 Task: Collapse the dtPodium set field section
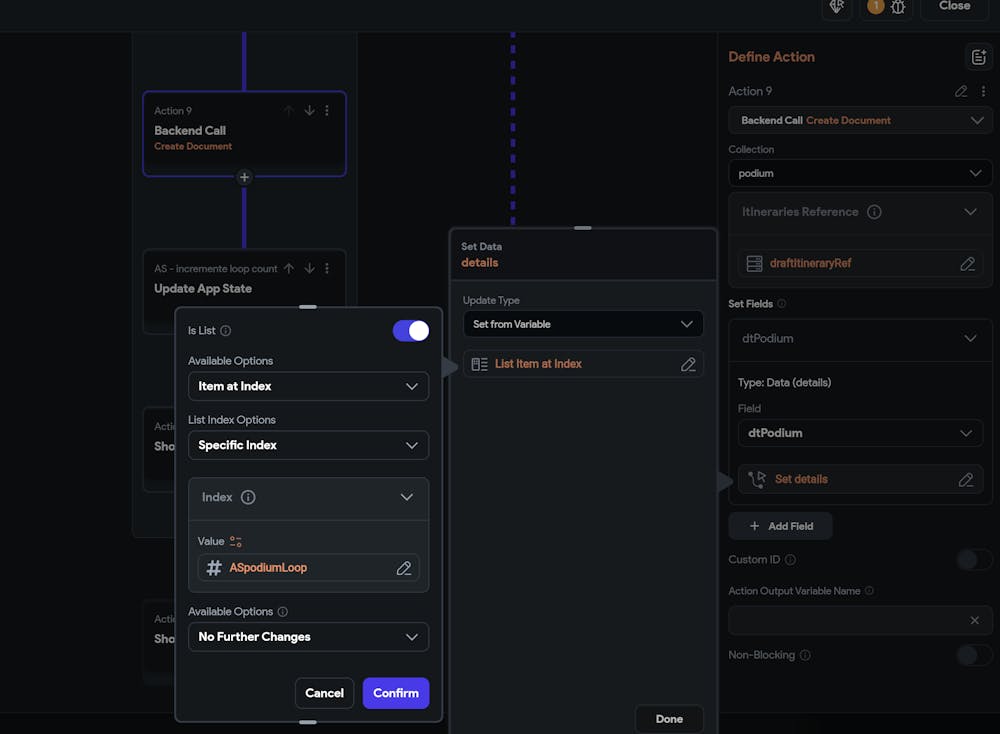point(970,339)
